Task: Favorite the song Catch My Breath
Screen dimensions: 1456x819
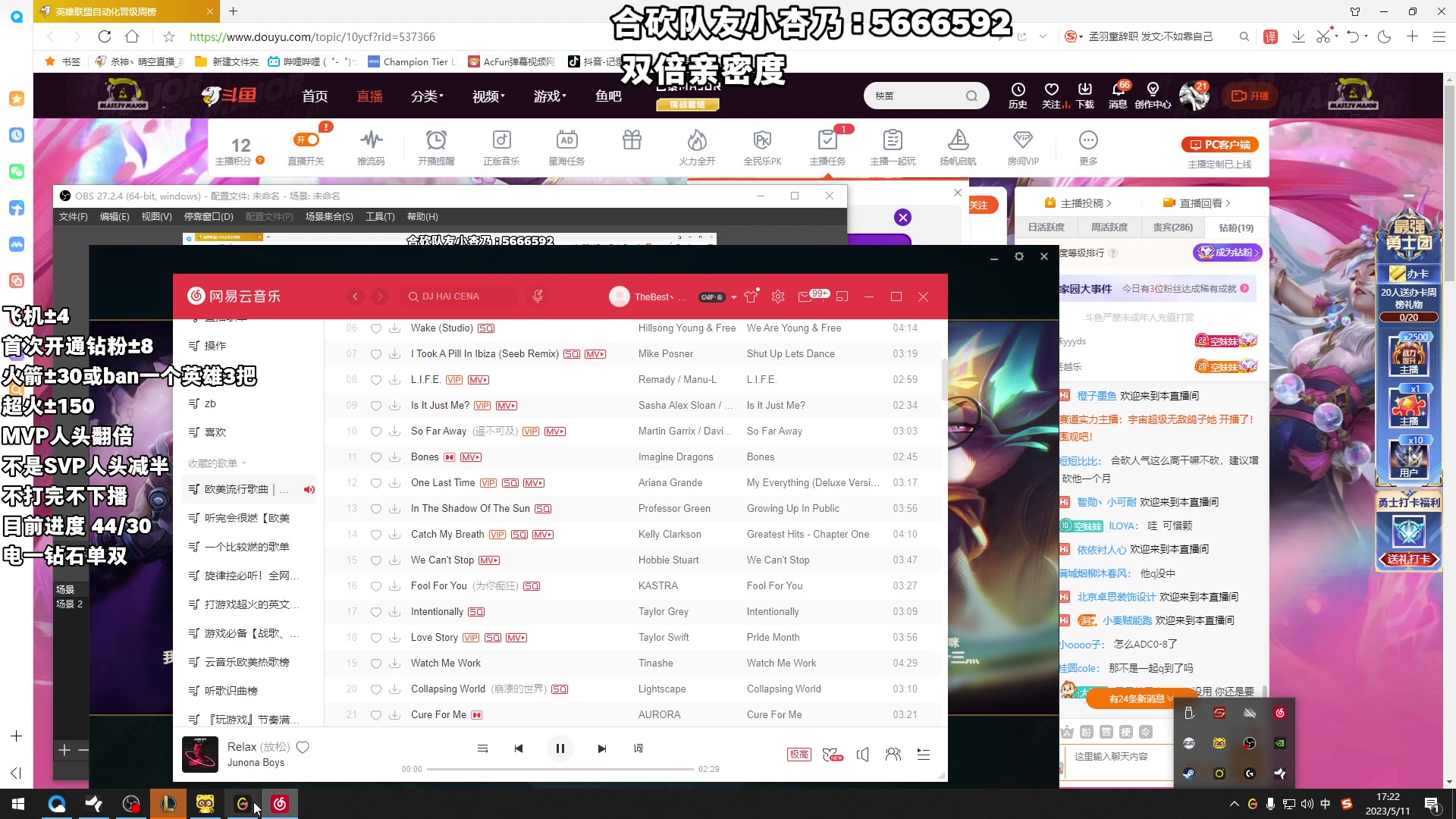Action: (x=375, y=535)
